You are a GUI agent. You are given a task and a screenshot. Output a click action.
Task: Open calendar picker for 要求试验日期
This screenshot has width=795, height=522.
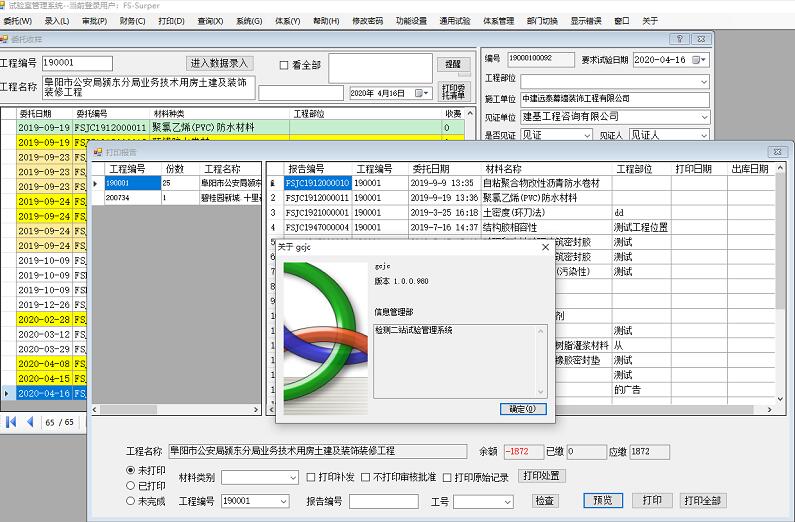point(701,60)
